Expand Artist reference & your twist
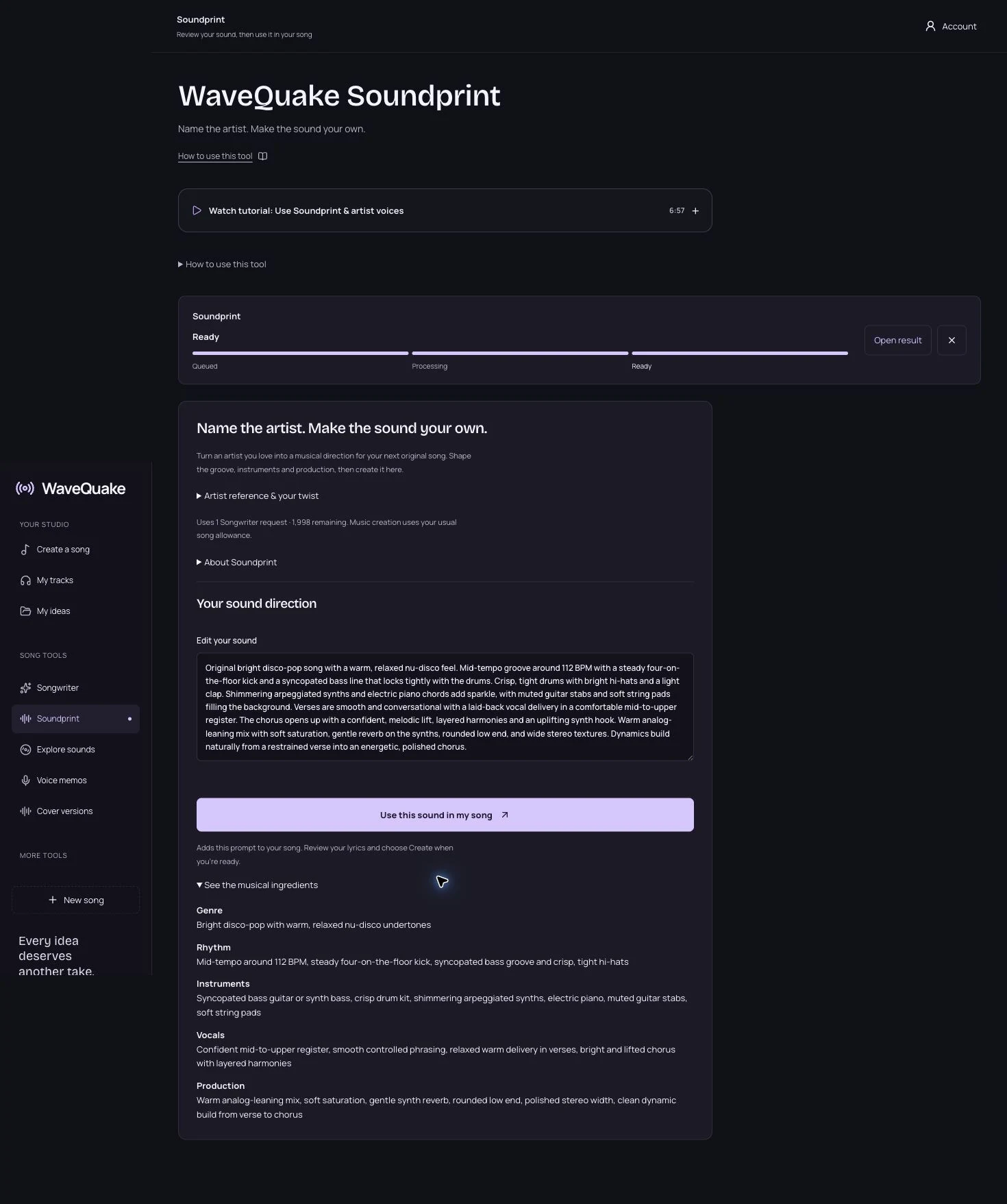1007x1204 pixels. 258,496
